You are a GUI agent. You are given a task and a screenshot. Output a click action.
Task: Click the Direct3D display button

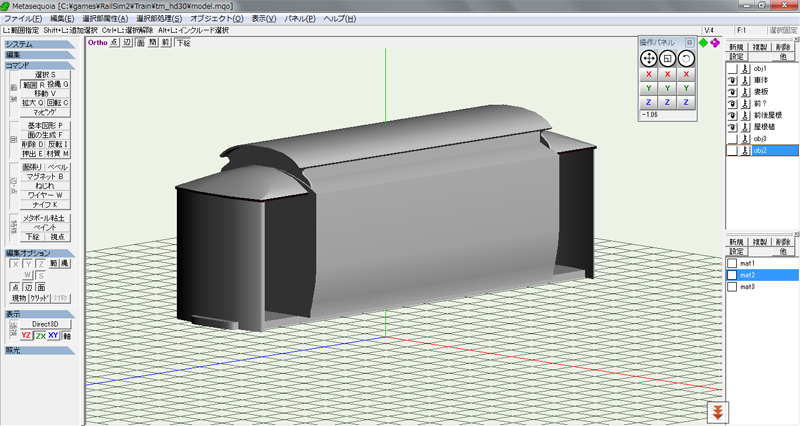45,324
